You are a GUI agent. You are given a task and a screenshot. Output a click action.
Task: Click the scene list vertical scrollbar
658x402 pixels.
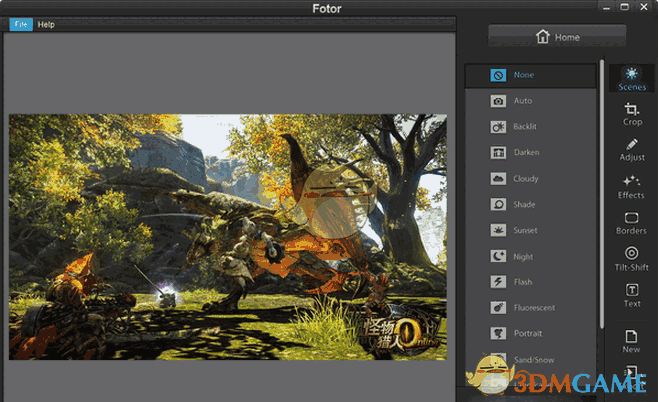602,193
